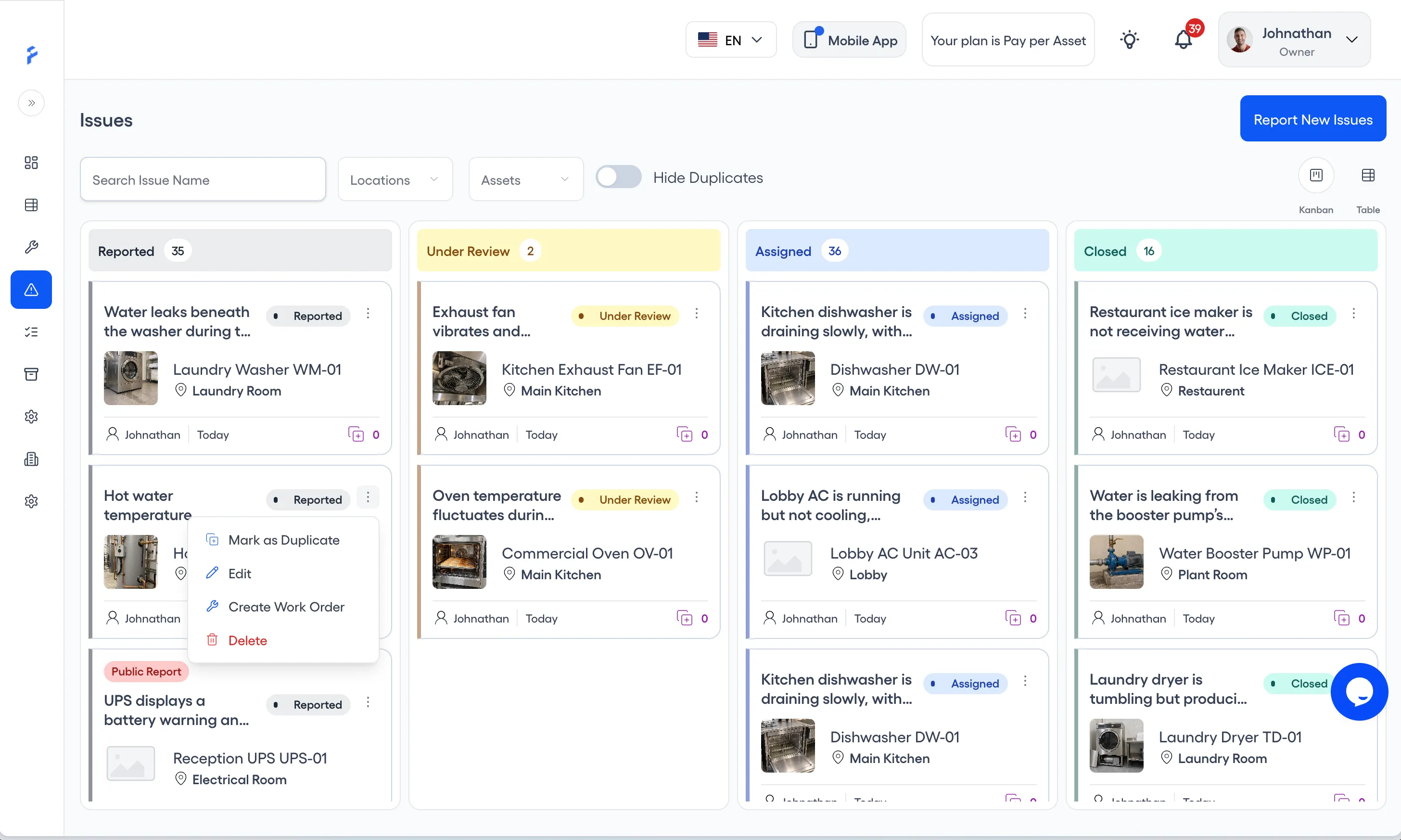Open the table/assets icon in left sidebar
Image resolution: width=1401 pixels, height=840 pixels.
click(x=31, y=205)
